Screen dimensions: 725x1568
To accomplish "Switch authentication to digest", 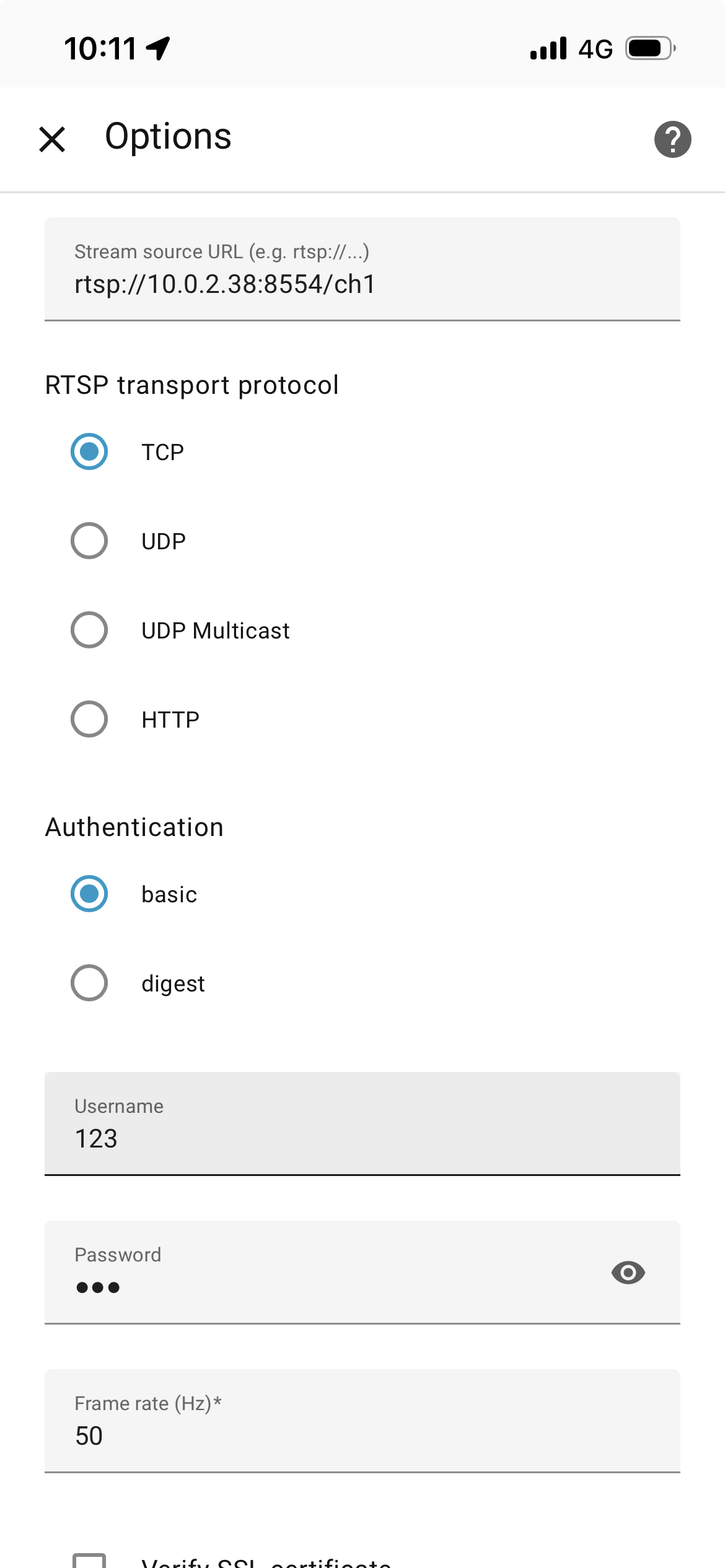I will point(89,983).
